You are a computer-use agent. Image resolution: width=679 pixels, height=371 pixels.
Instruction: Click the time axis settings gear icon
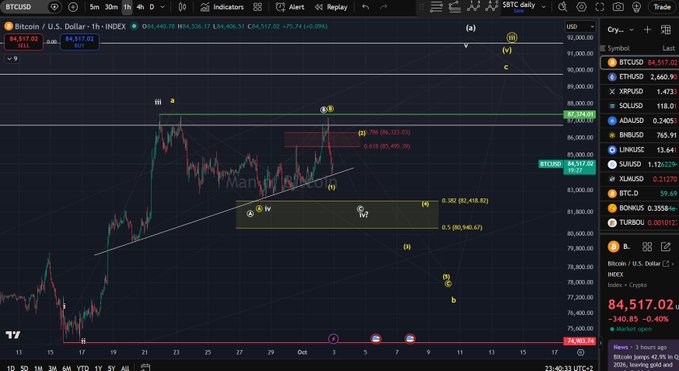click(581, 352)
